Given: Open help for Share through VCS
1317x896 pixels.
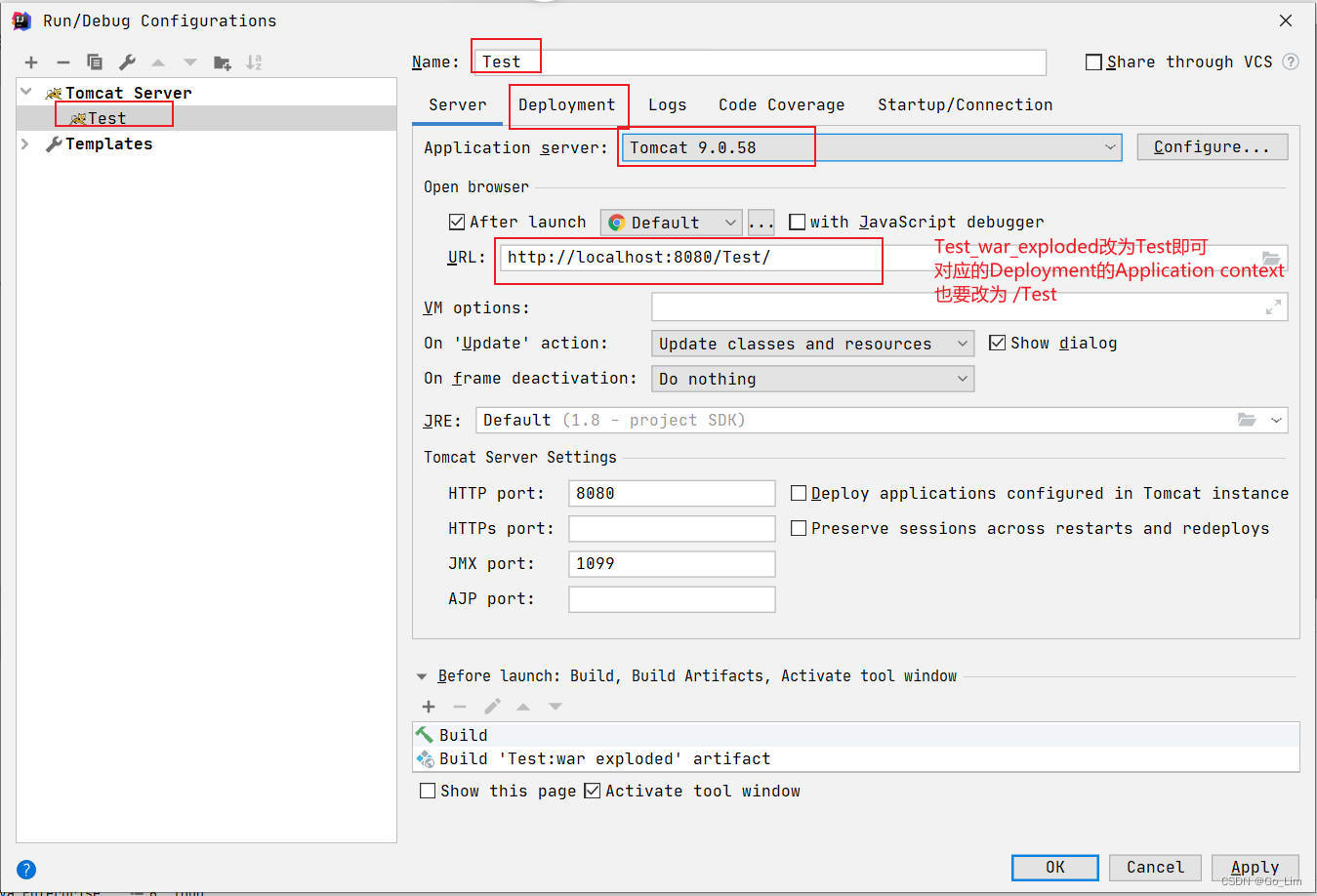Looking at the screenshot, I should pyautogui.click(x=1291, y=61).
